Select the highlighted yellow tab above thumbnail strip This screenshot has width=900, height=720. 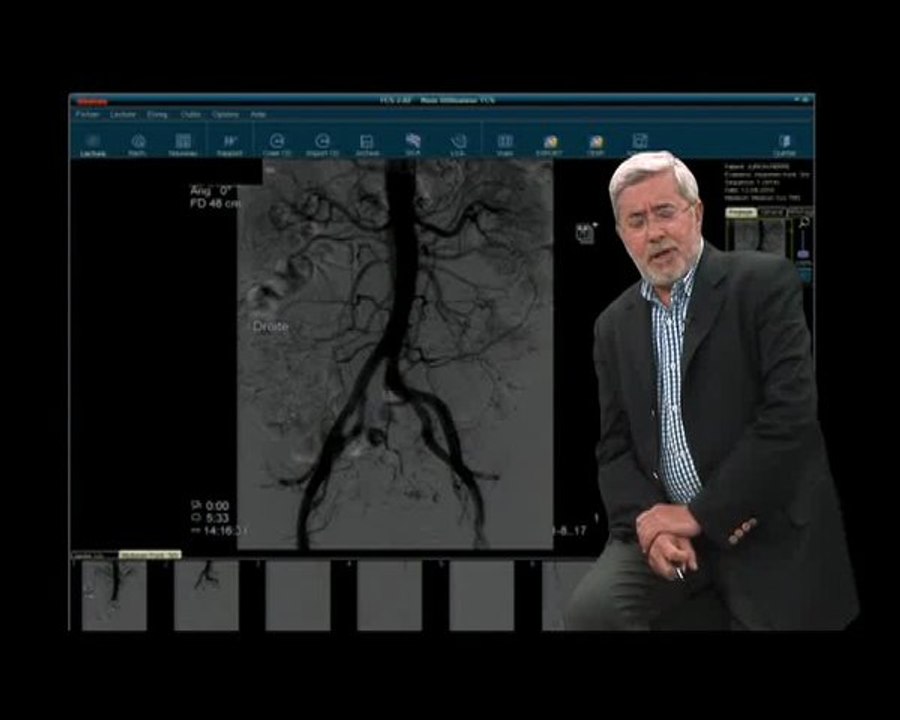[150, 555]
